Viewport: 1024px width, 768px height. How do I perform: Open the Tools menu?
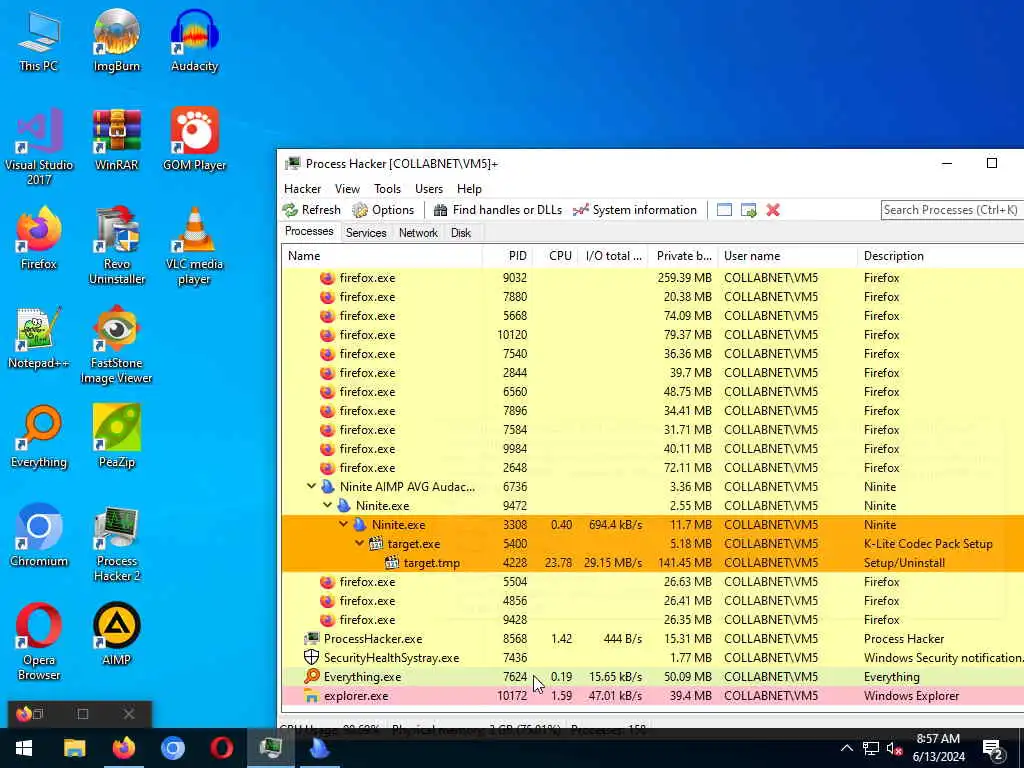387,189
